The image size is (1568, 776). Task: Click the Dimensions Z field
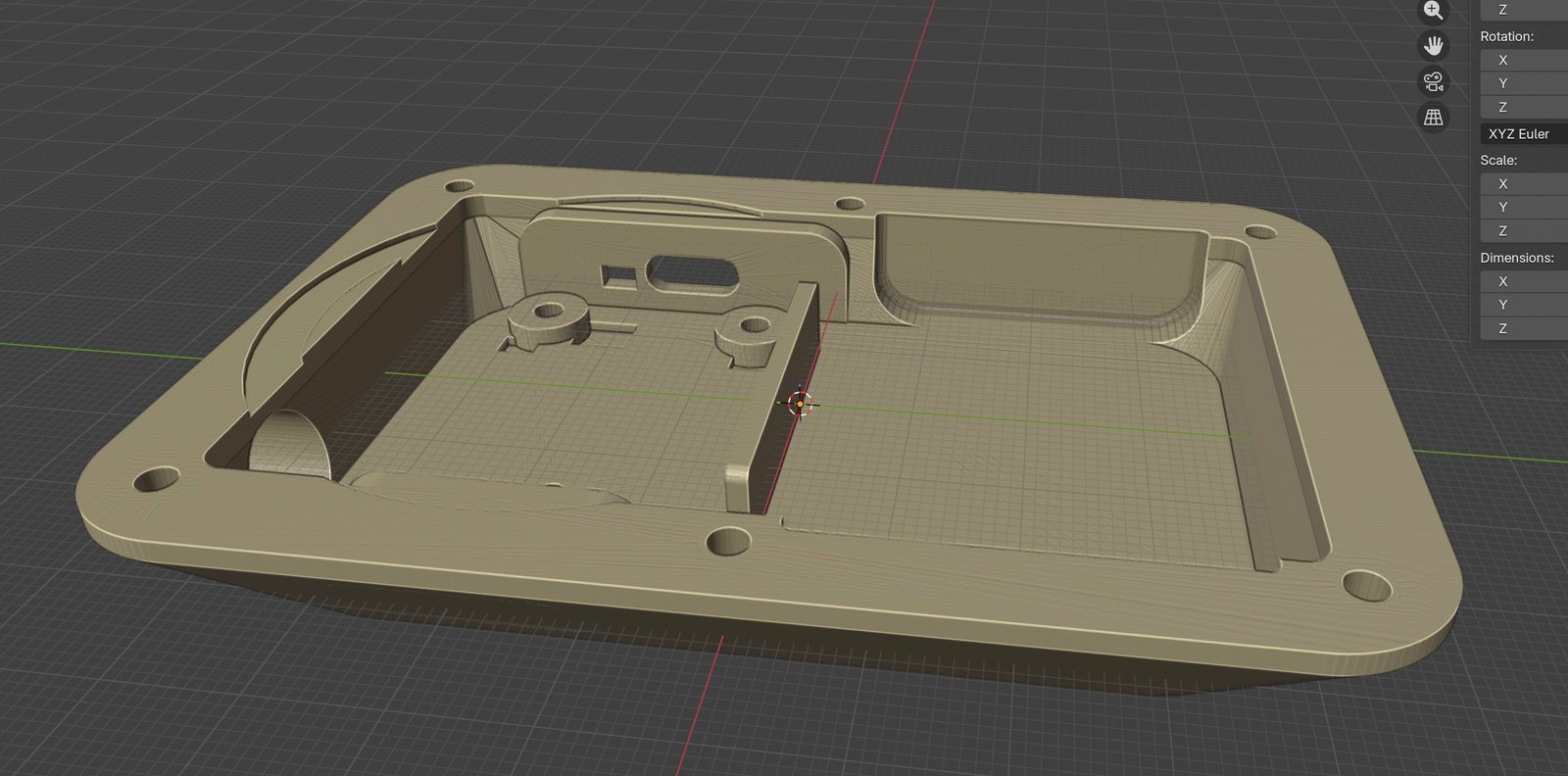[x=1523, y=328]
